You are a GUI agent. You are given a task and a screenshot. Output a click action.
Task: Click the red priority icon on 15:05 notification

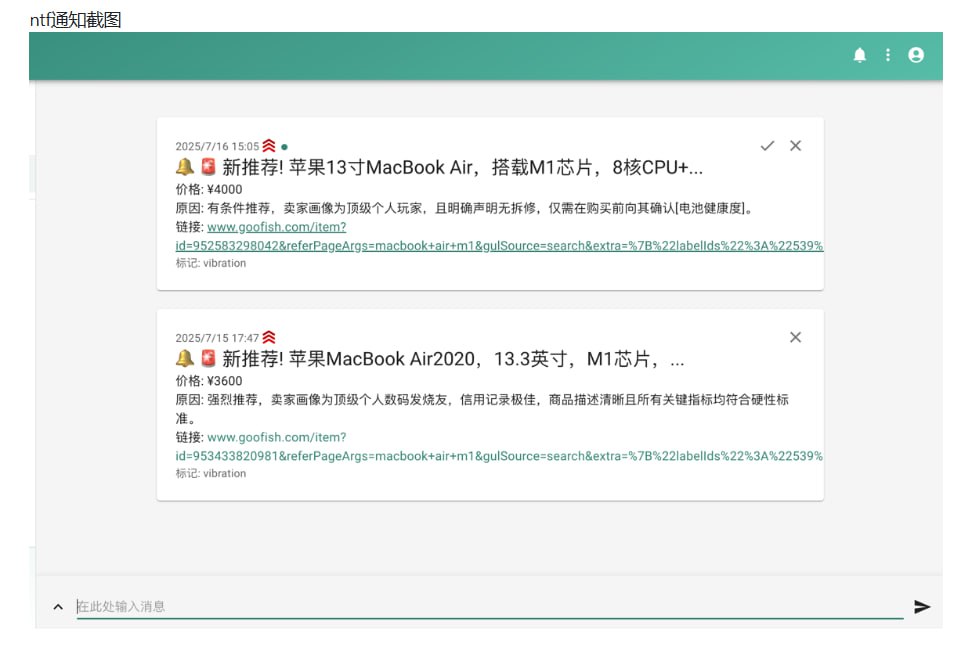pyautogui.click(x=268, y=146)
